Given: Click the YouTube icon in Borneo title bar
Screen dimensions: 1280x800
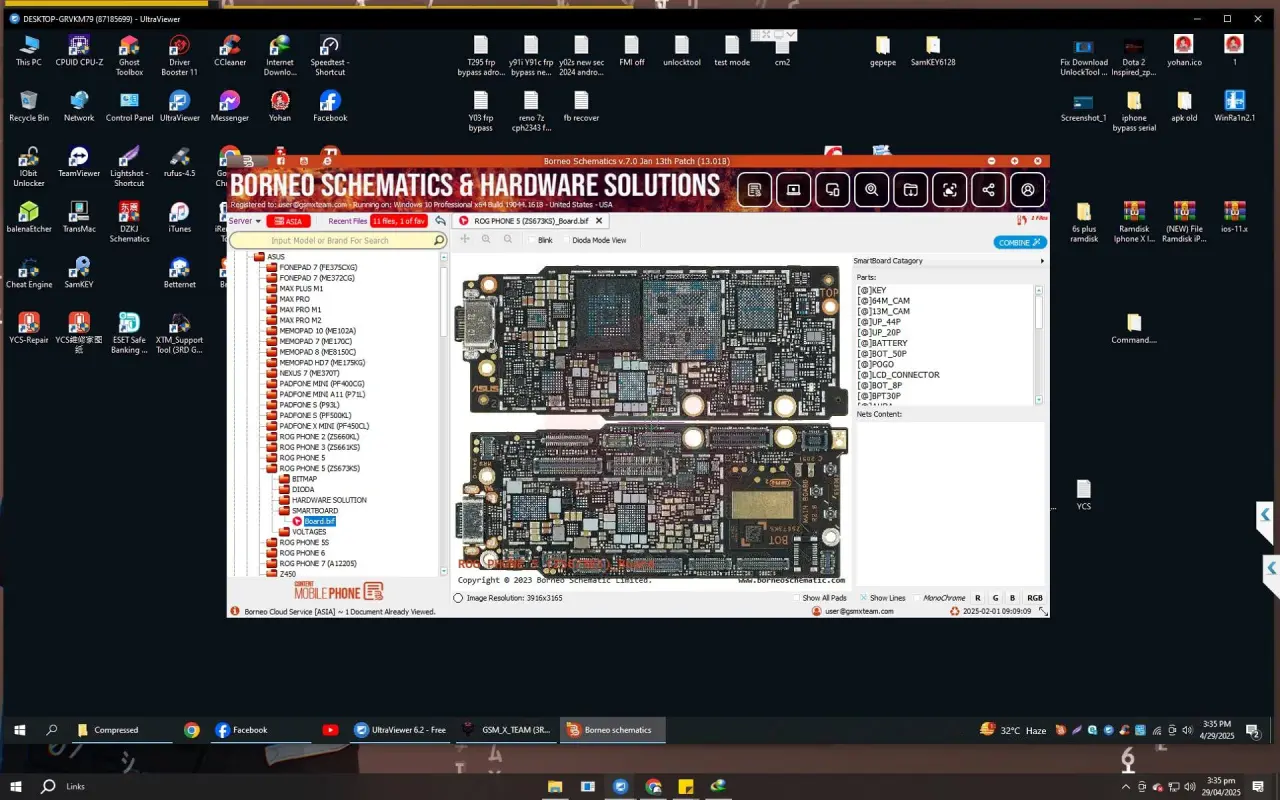Looking at the screenshot, I should coord(304,161).
